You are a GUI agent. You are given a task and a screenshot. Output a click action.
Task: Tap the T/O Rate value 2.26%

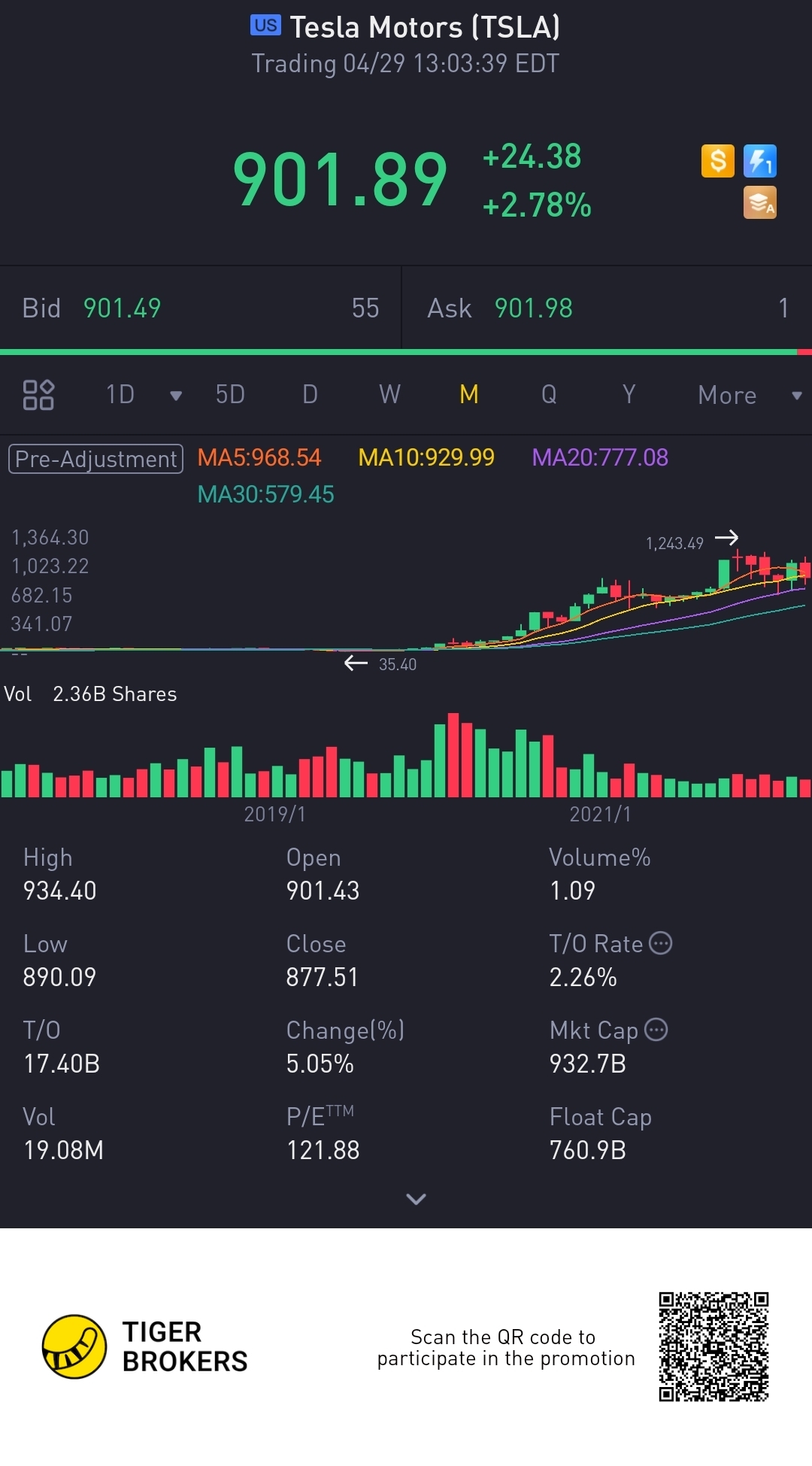coord(583,977)
